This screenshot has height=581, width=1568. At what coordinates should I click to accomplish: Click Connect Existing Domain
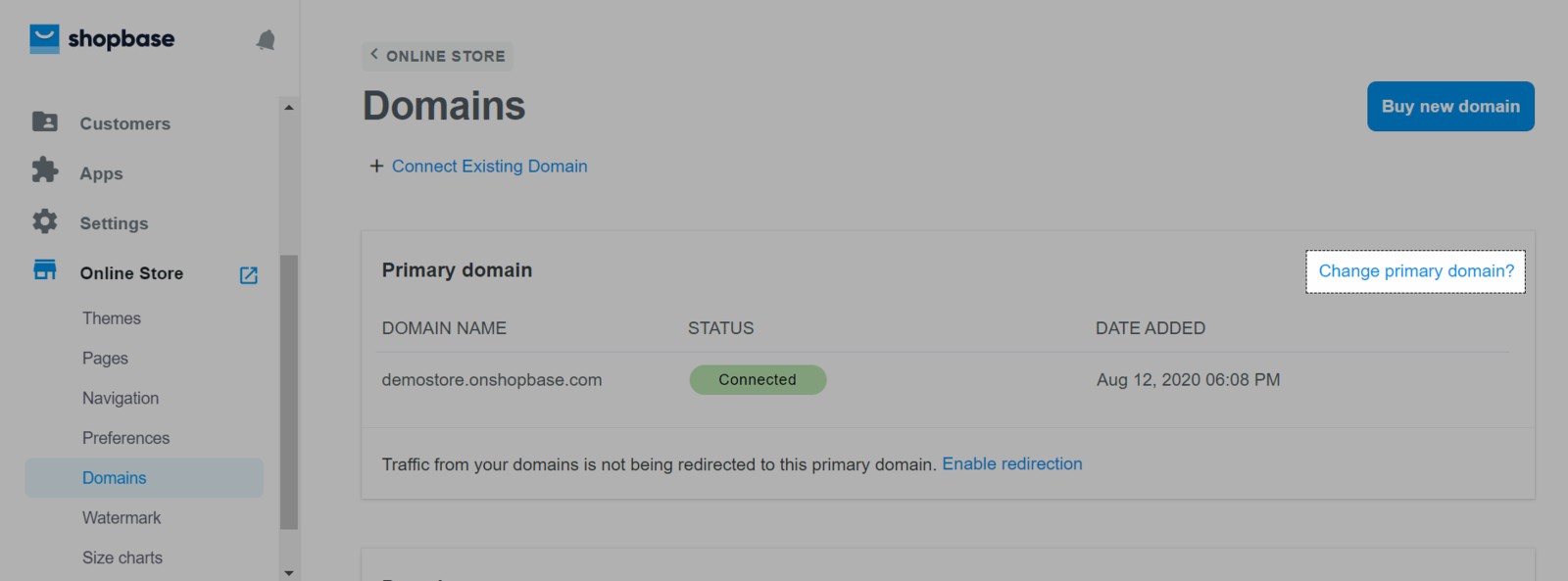tap(489, 166)
